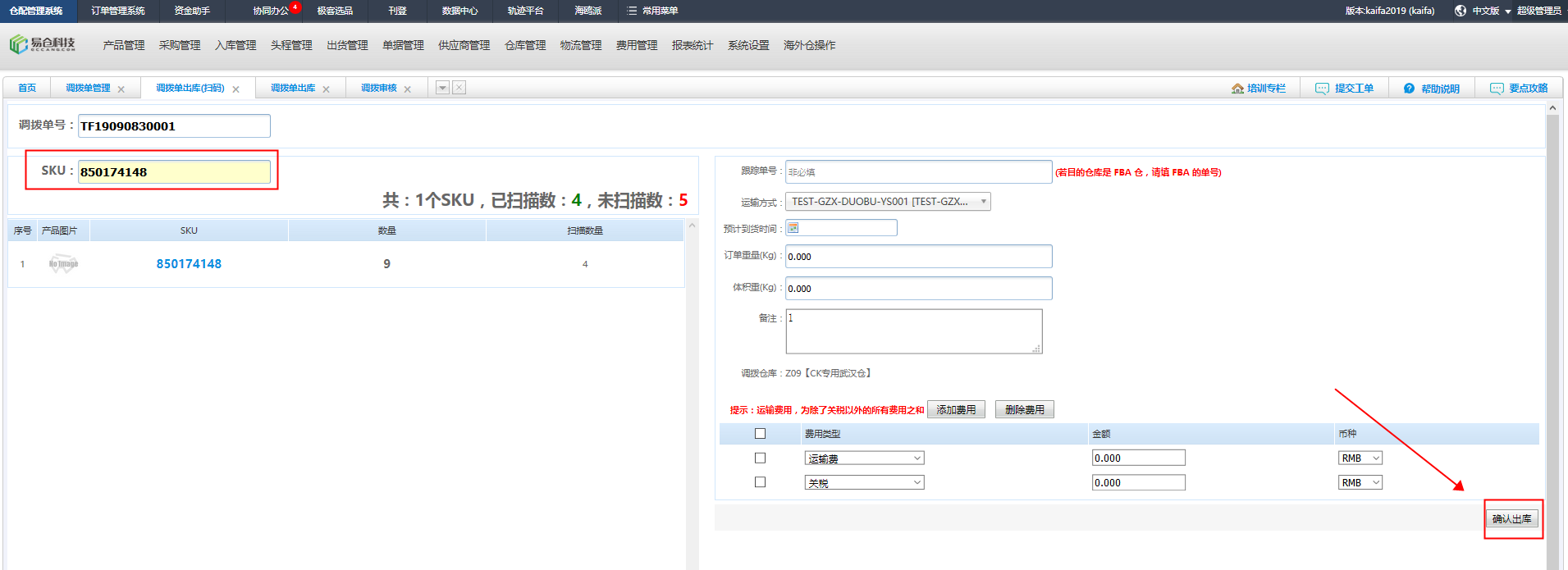Click the close-all-tabs X icon
Image resolution: width=1568 pixels, height=570 pixels.
[x=459, y=88]
